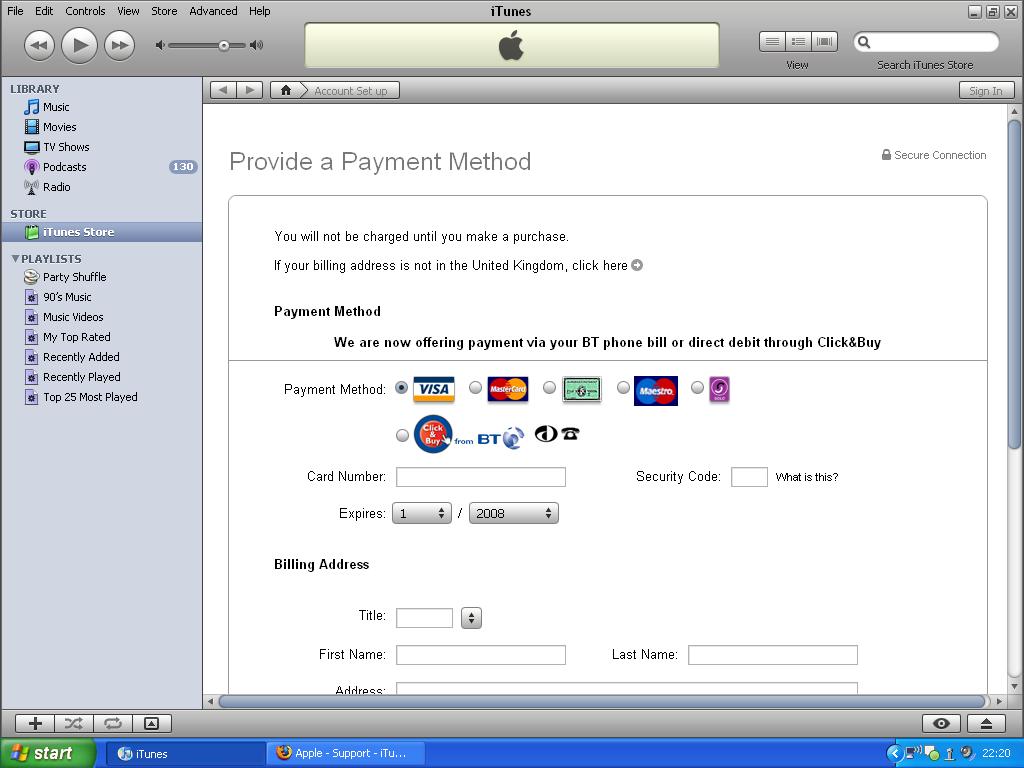Click the MasterCard logo
This screenshot has height=768, width=1024.
[507, 389]
